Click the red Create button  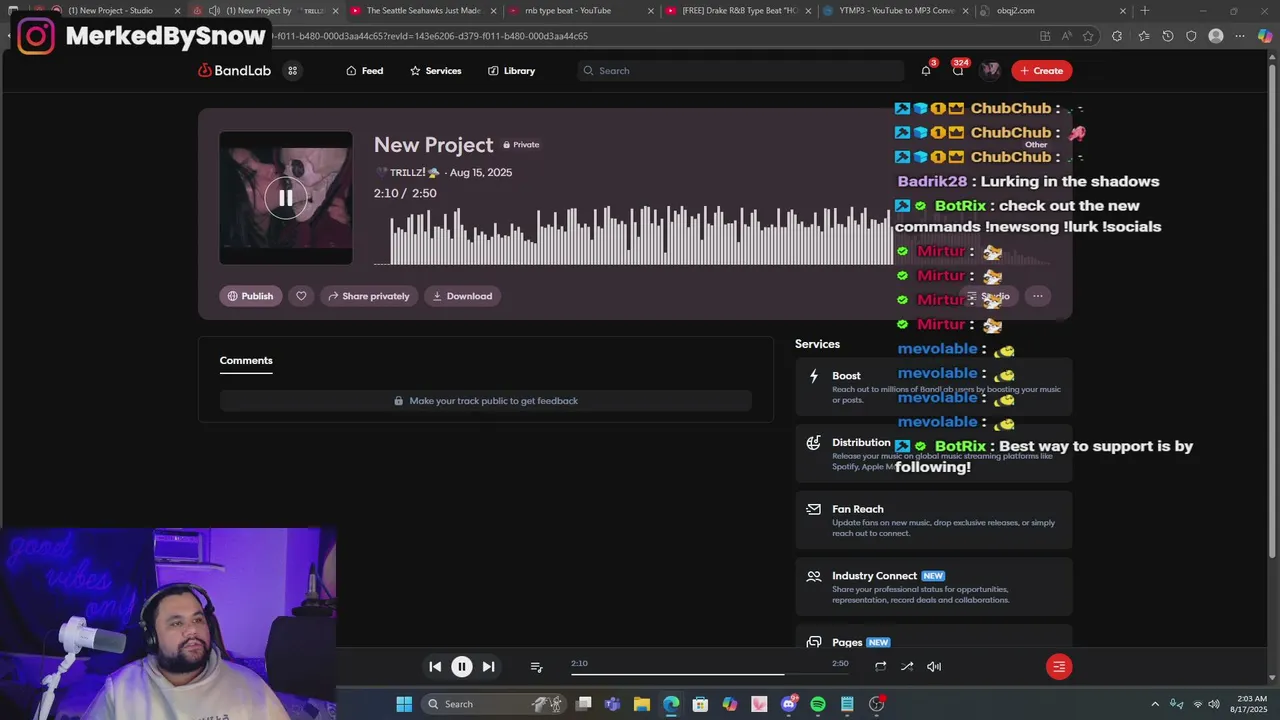pyautogui.click(x=1042, y=71)
